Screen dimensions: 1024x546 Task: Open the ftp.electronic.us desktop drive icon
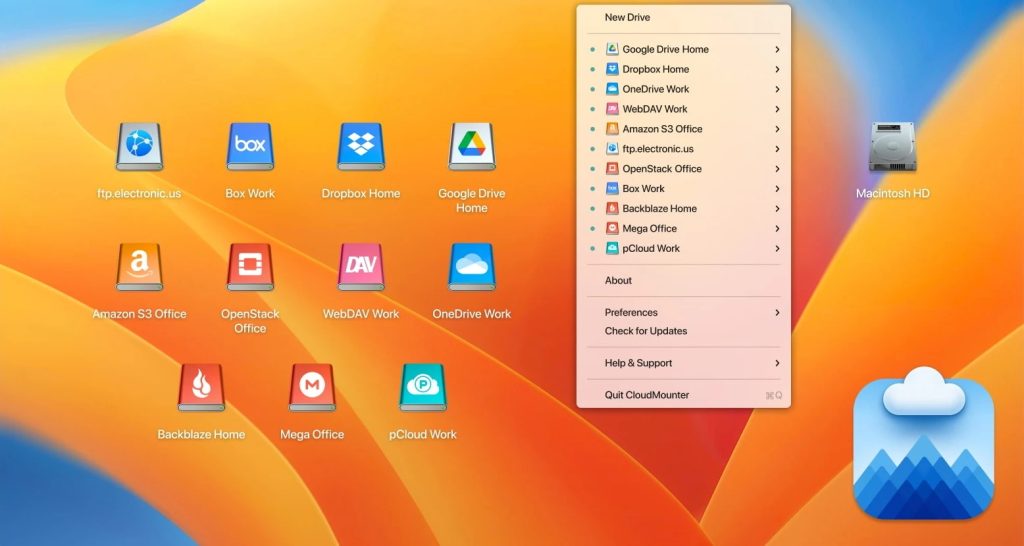139,146
